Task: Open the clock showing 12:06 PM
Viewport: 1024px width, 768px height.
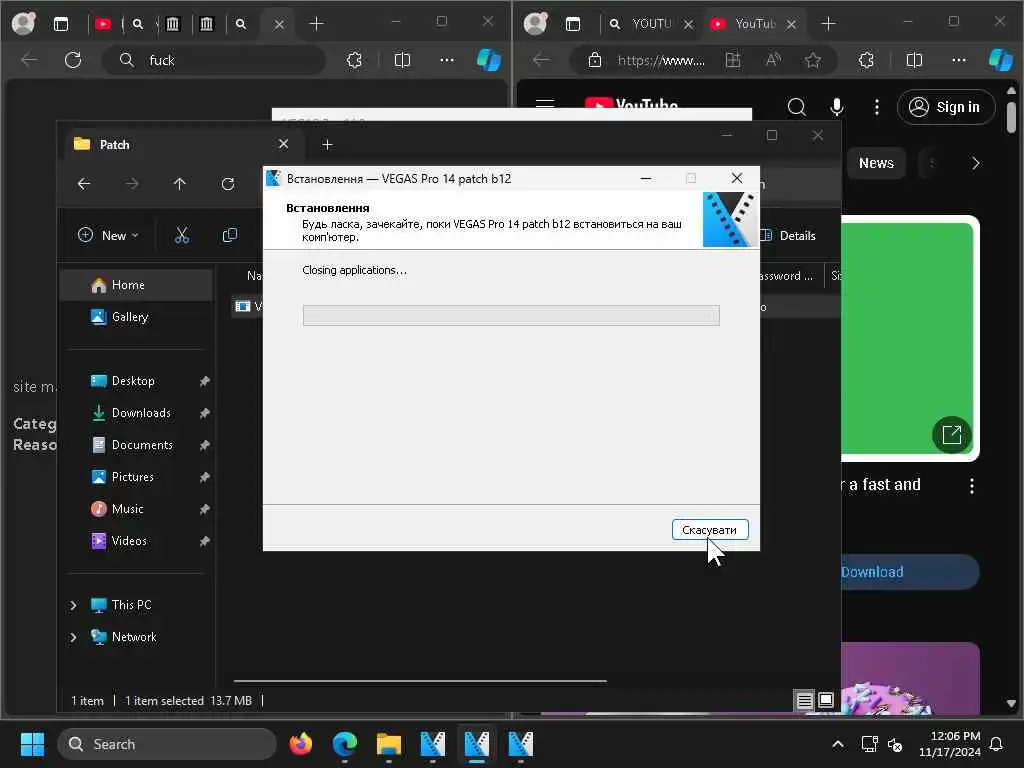Action: pos(950,744)
